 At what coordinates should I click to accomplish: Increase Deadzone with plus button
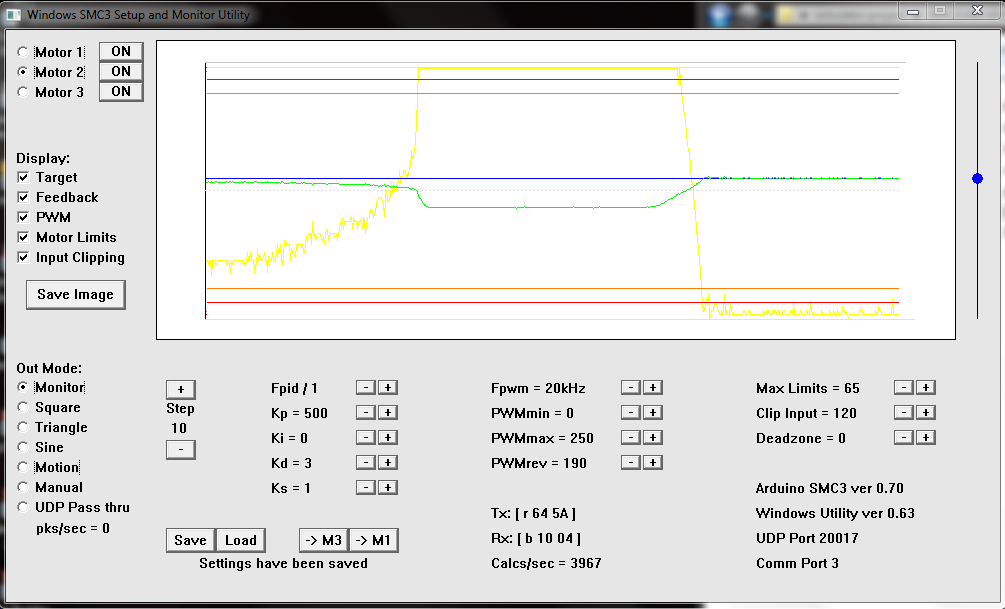(925, 437)
